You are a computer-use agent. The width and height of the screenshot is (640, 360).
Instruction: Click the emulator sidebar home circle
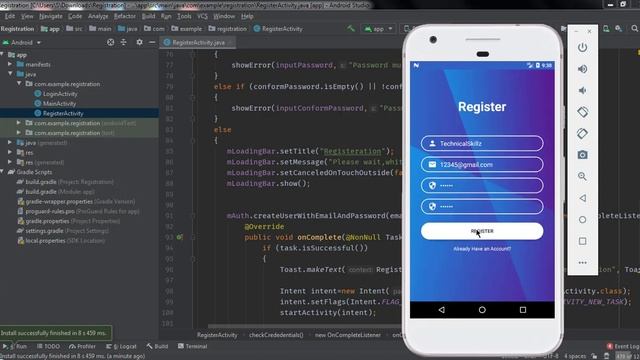(582, 220)
